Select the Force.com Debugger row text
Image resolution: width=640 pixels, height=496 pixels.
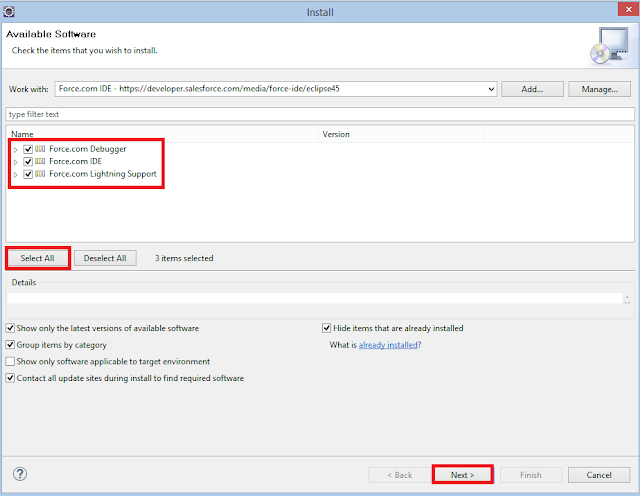(x=87, y=149)
